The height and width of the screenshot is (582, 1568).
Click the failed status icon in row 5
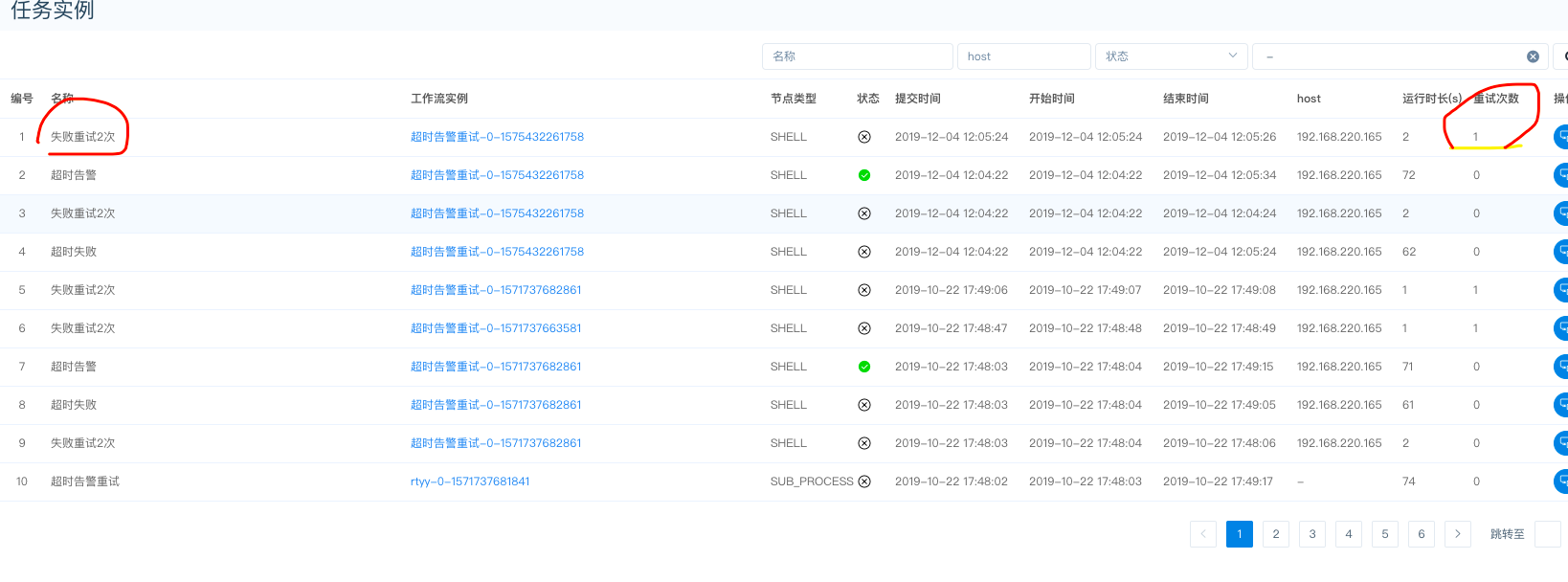coord(864,290)
